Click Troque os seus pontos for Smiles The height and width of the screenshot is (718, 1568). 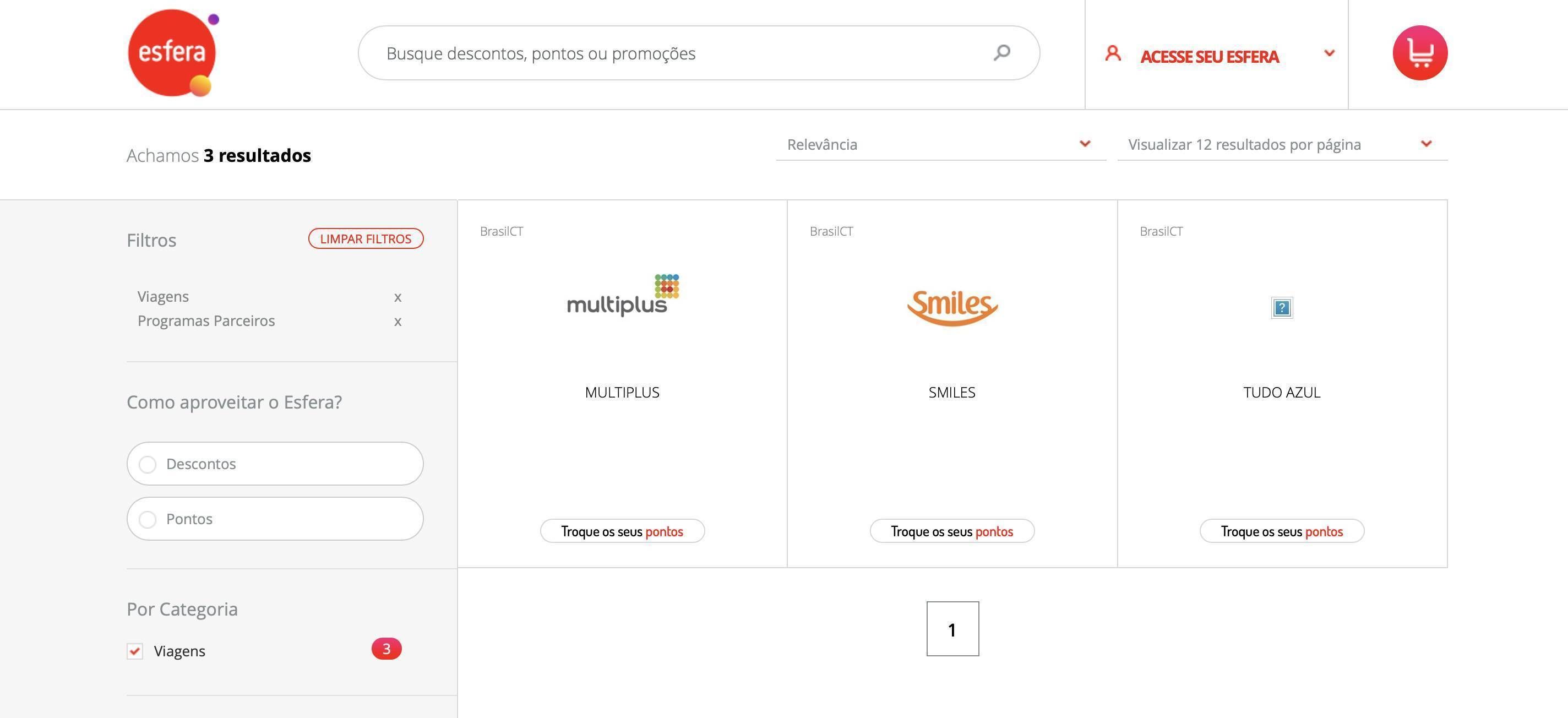pos(952,531)
